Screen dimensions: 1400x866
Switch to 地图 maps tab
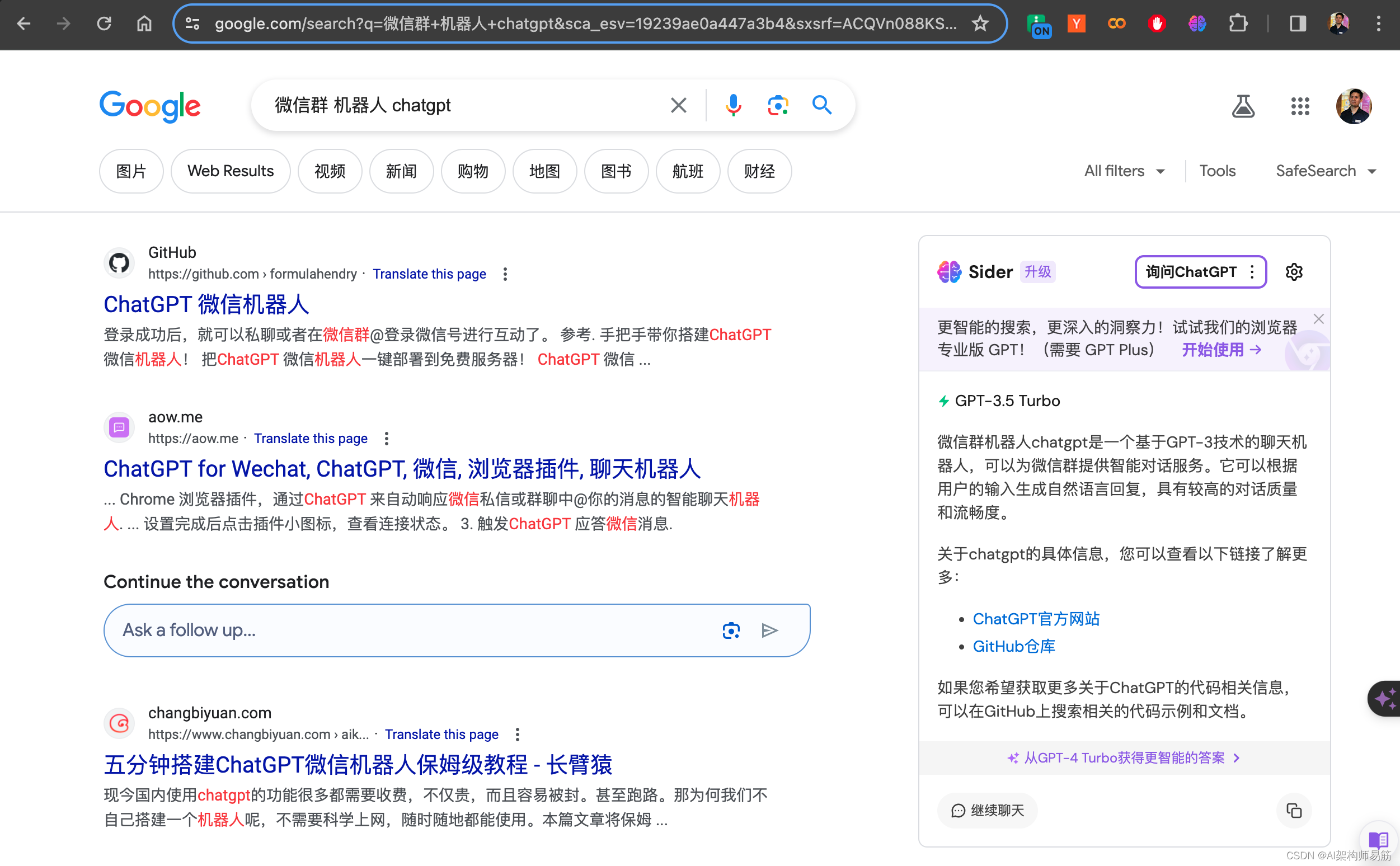pos(545,171)
